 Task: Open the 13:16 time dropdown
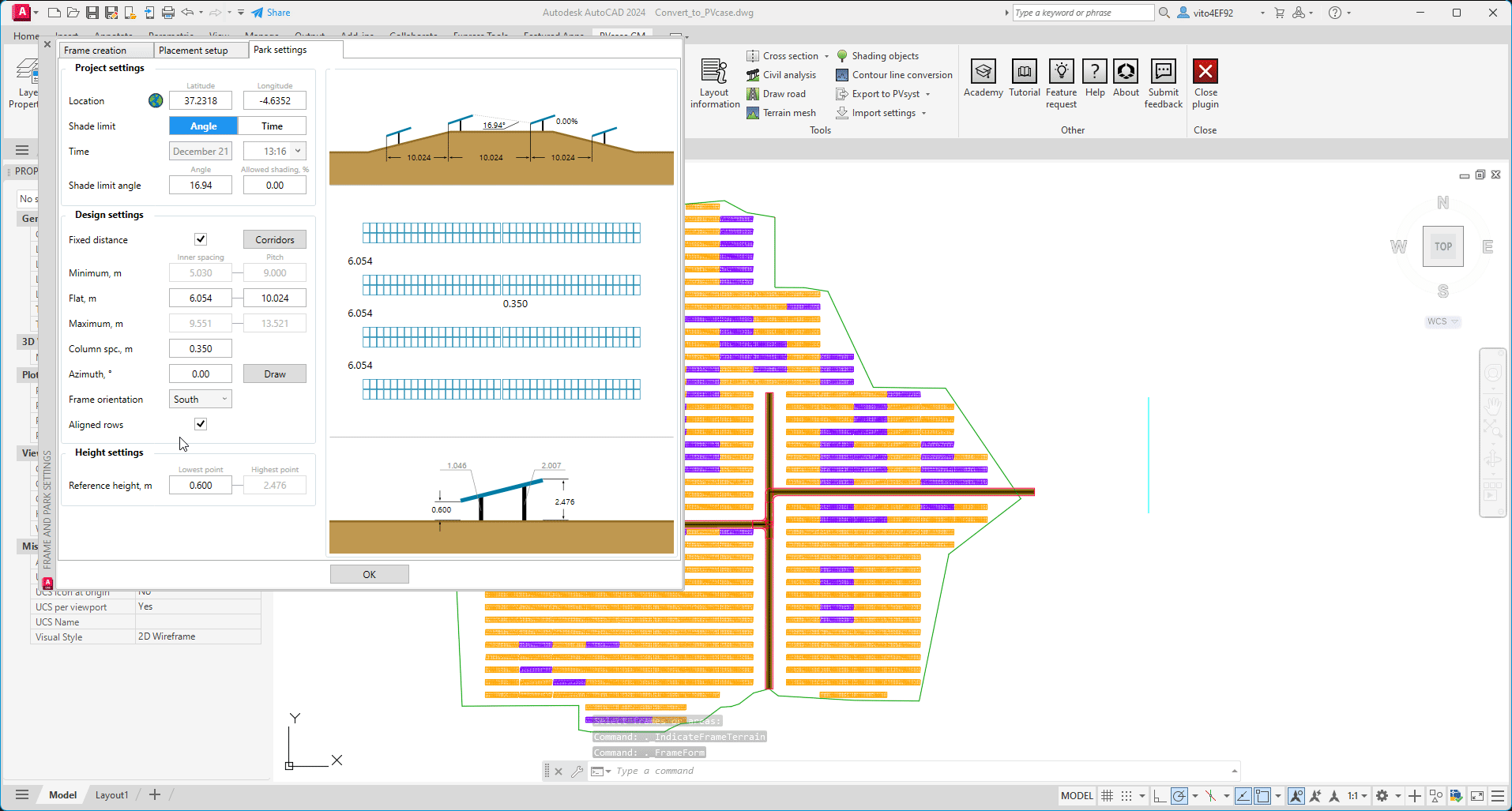pos(274,151)
